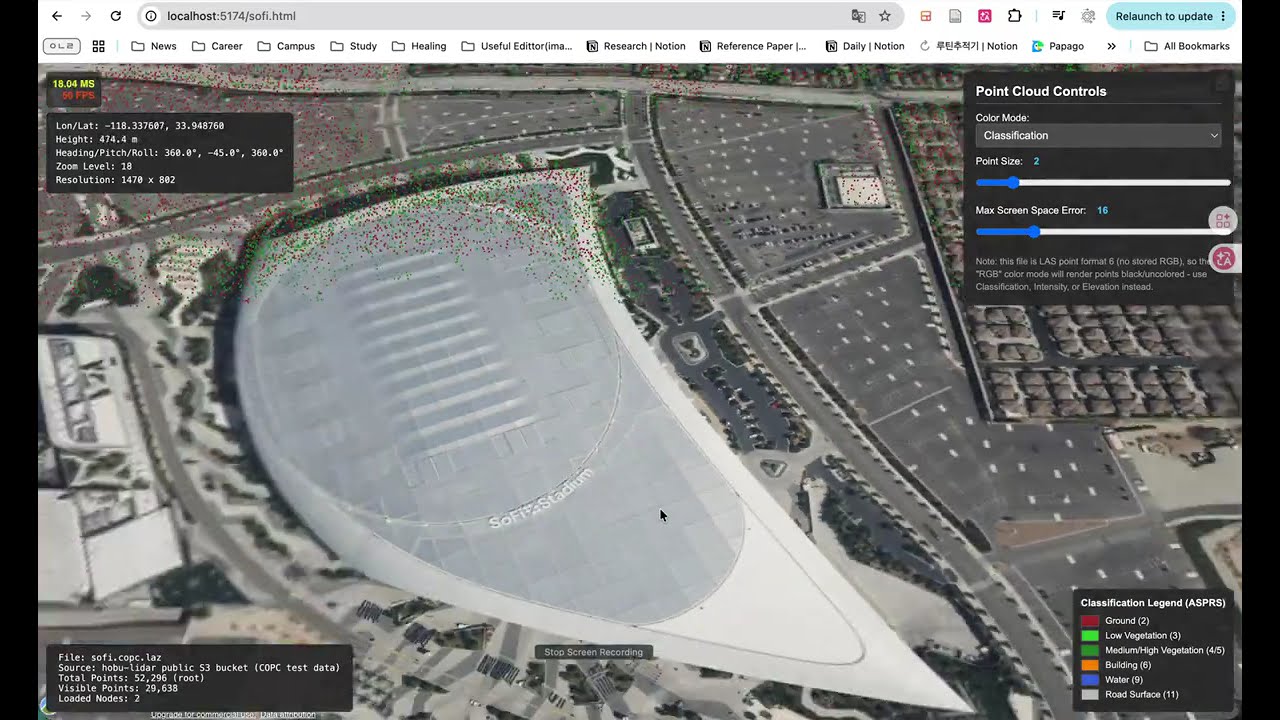Click the Source: hobu-lidar S3 bucket text

(x=199, y=668)
